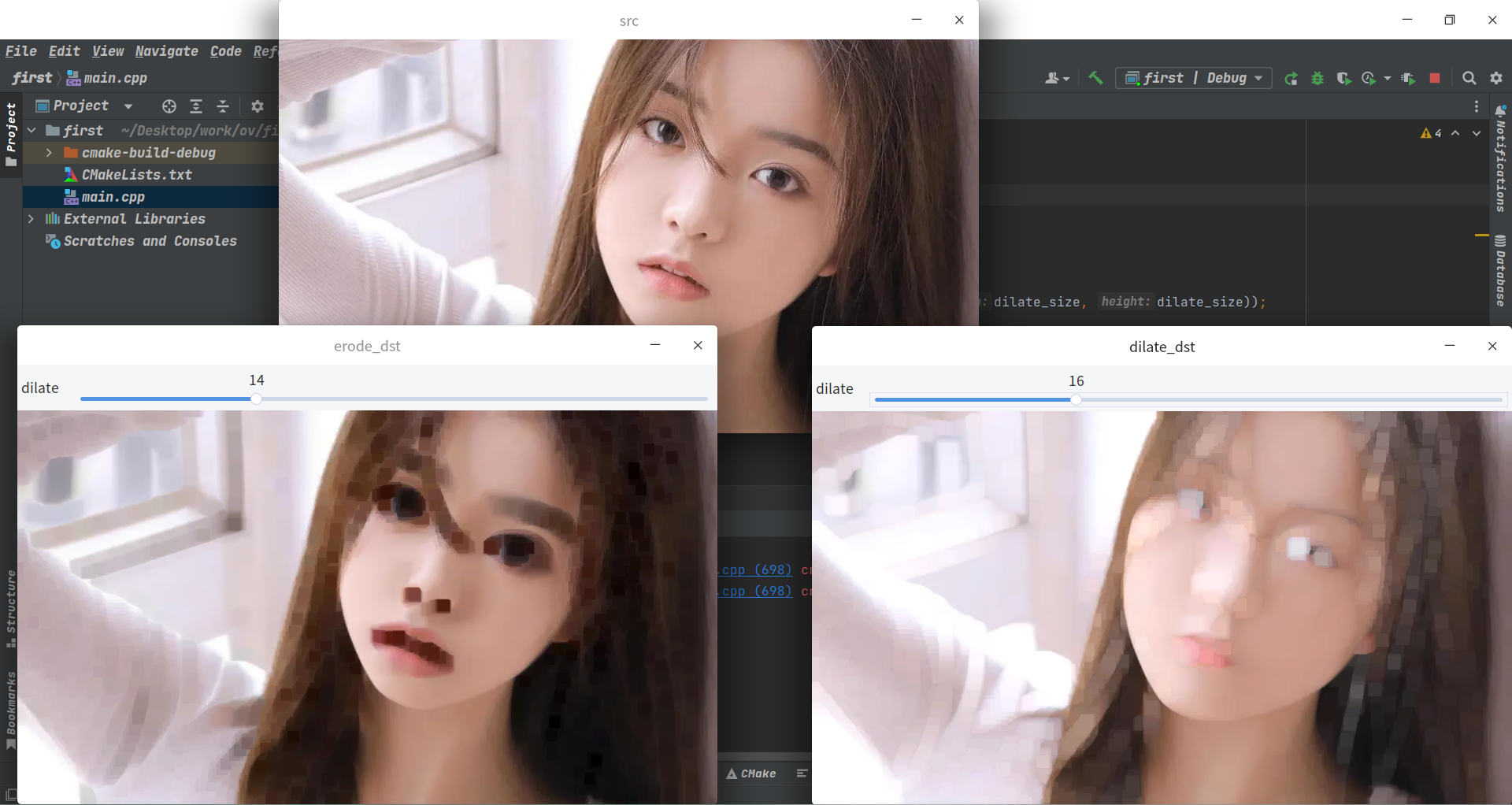Open the Code menu

[x=226, y=51]
